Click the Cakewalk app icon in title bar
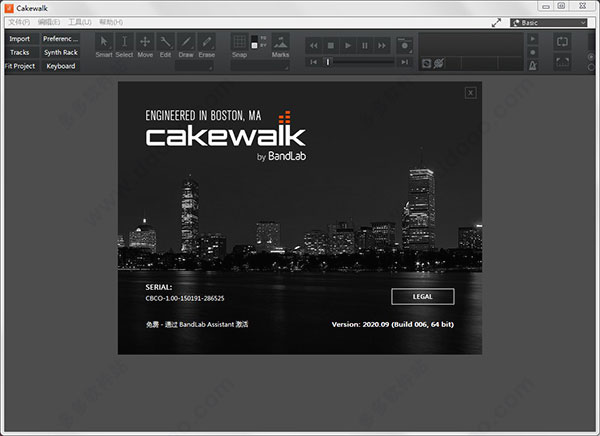The image size is (600, 436). 9,8
